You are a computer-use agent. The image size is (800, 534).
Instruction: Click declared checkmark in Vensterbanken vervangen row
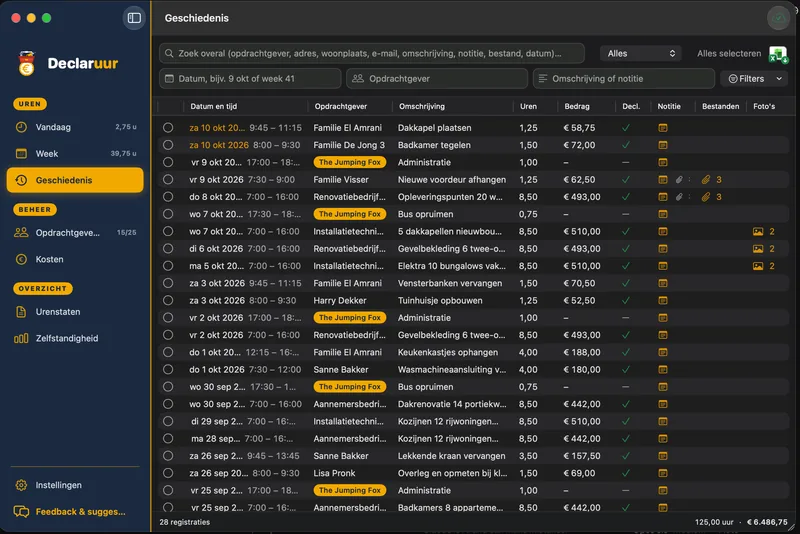tap(626, 283)
